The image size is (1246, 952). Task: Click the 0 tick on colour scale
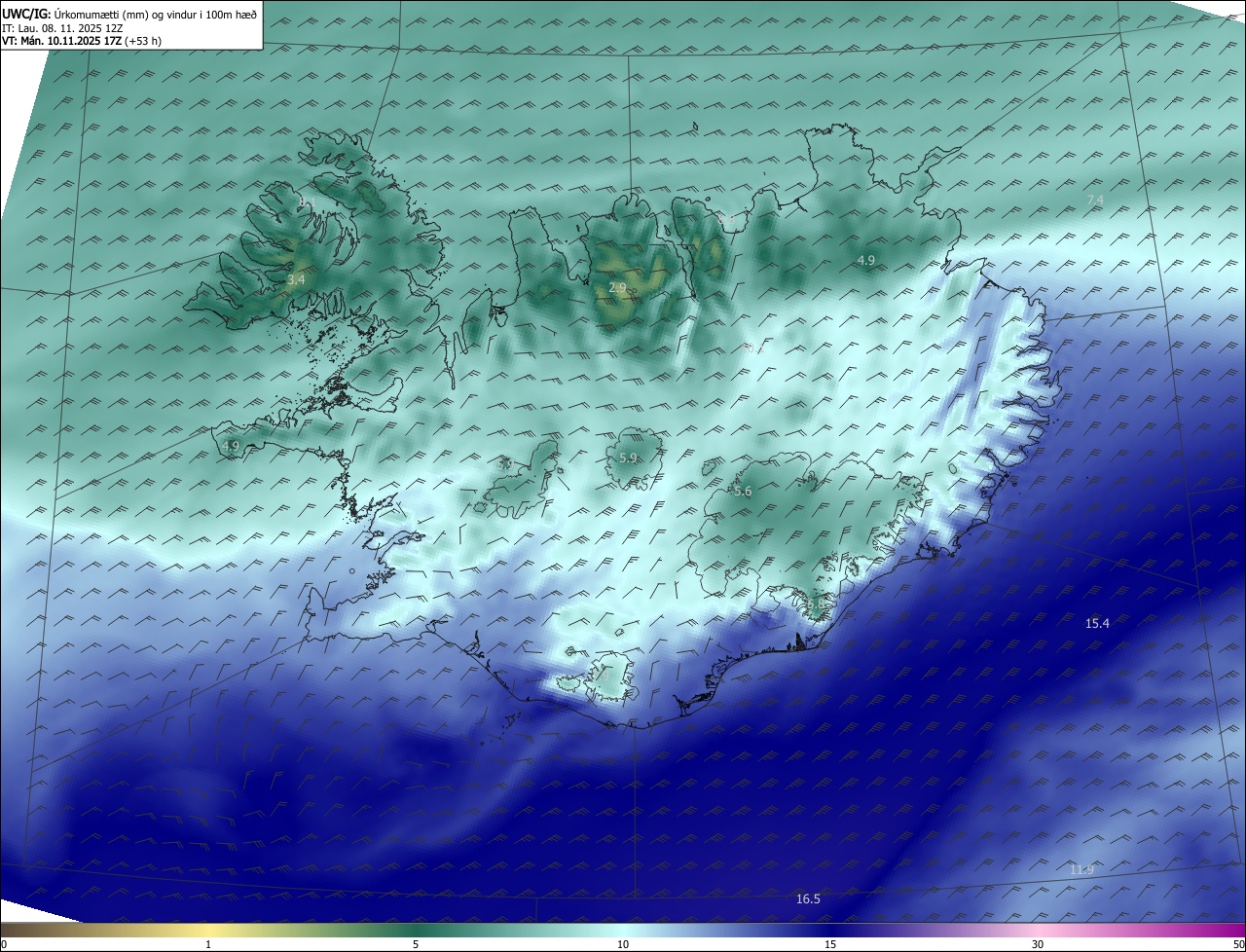[x=4, y=944]
